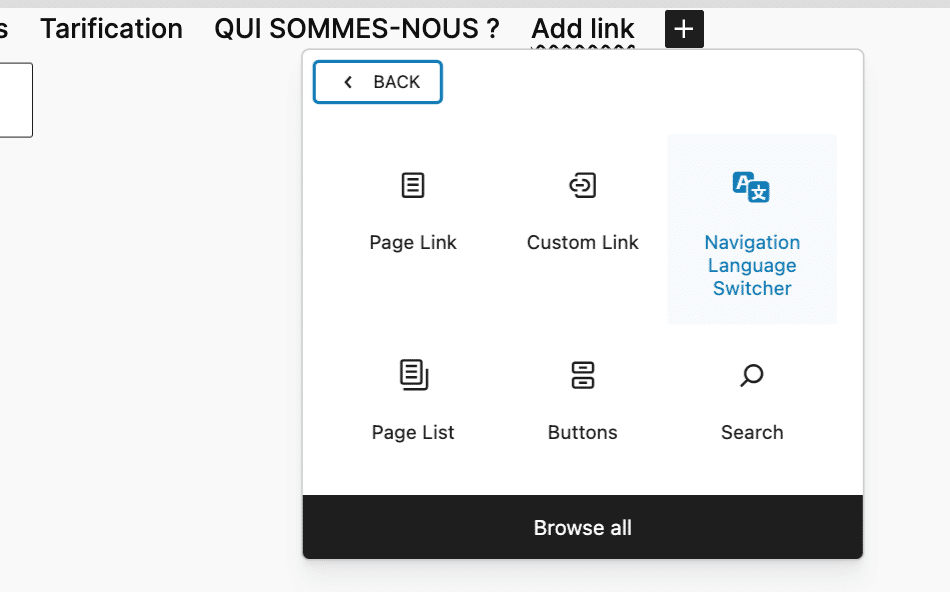Click the BACK button

coord(377,82)
